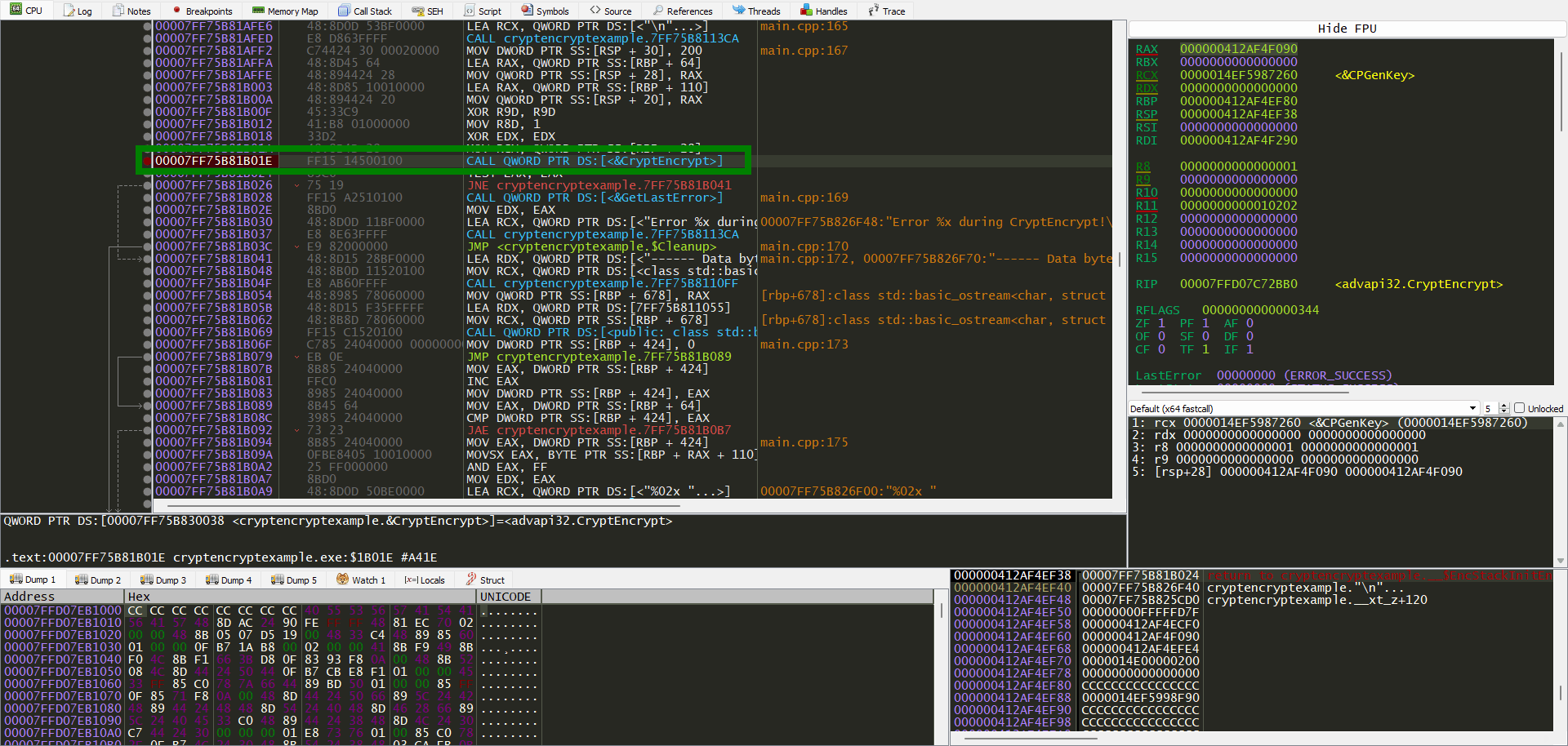Switch to the Dump 2 tab
The width and height of the screenshot is (1568, 746).
click(x=98, y=579)
